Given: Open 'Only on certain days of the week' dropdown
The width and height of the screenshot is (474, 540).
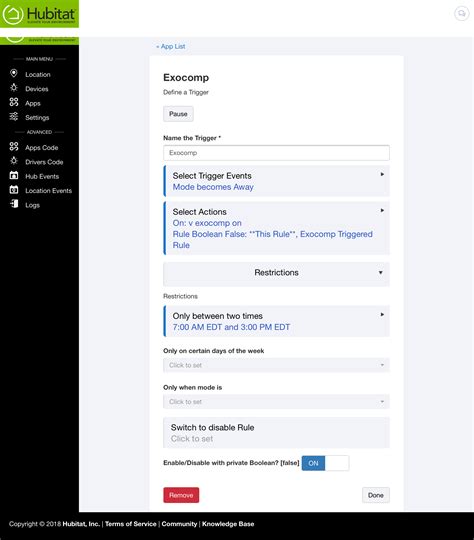Looking at the screenshot, I should [276, 365].
